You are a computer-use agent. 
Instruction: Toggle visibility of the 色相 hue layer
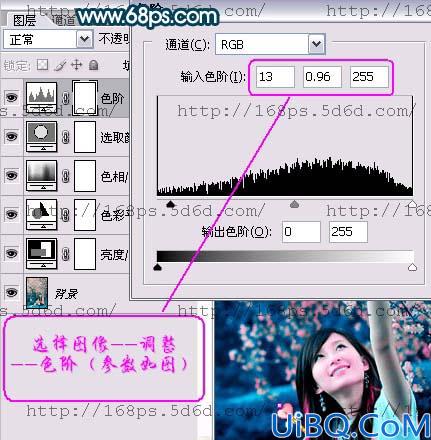pos(11,176)
